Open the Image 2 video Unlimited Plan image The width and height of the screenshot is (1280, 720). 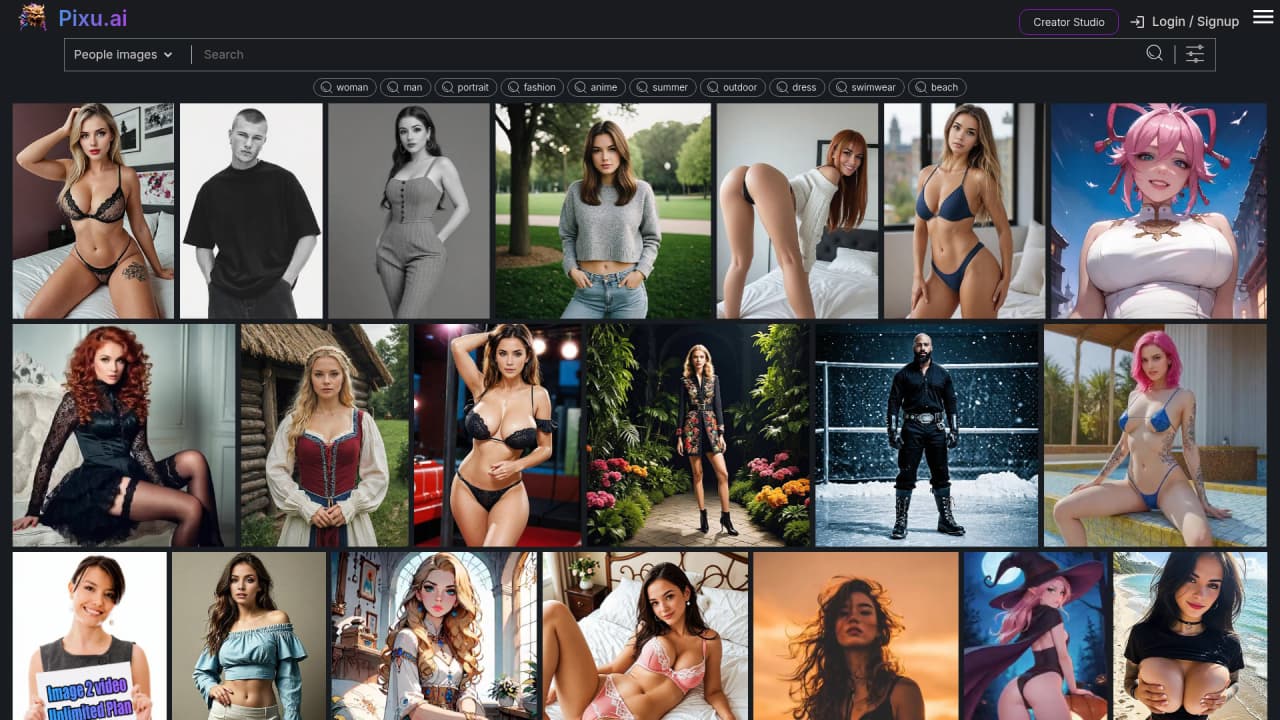pos(90,636)
